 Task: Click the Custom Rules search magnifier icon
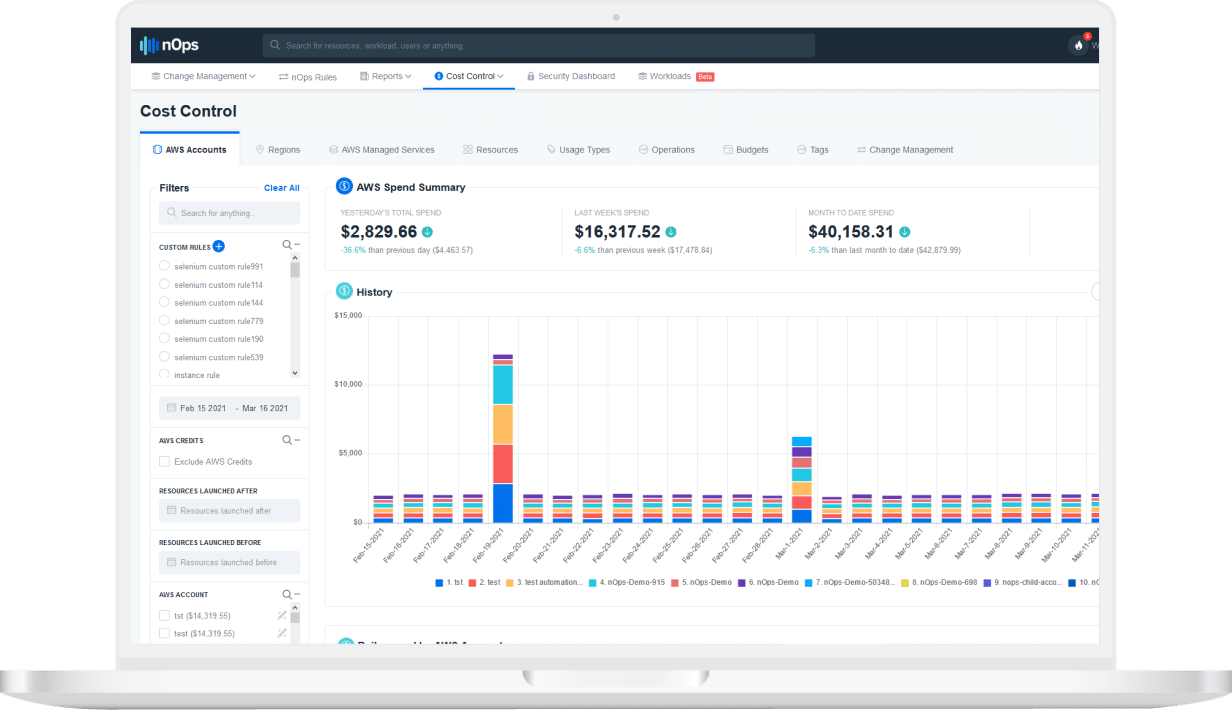click(x=286, y=245)
